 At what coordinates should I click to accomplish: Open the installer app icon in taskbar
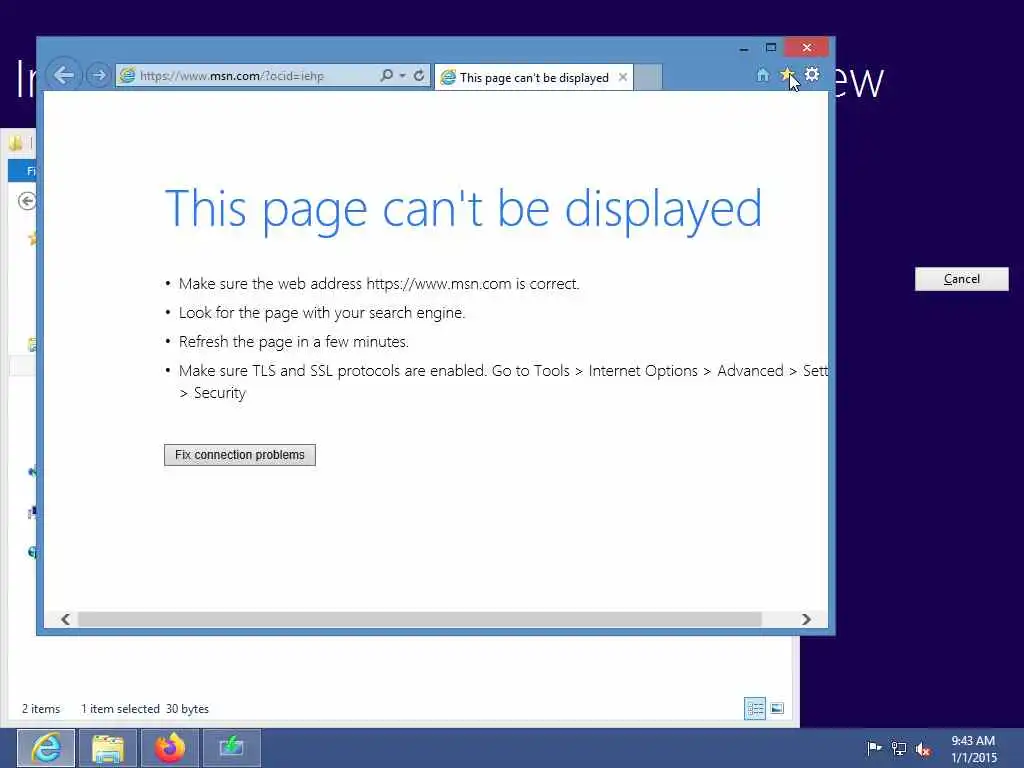pyautogui.click(x=232, y=748)
